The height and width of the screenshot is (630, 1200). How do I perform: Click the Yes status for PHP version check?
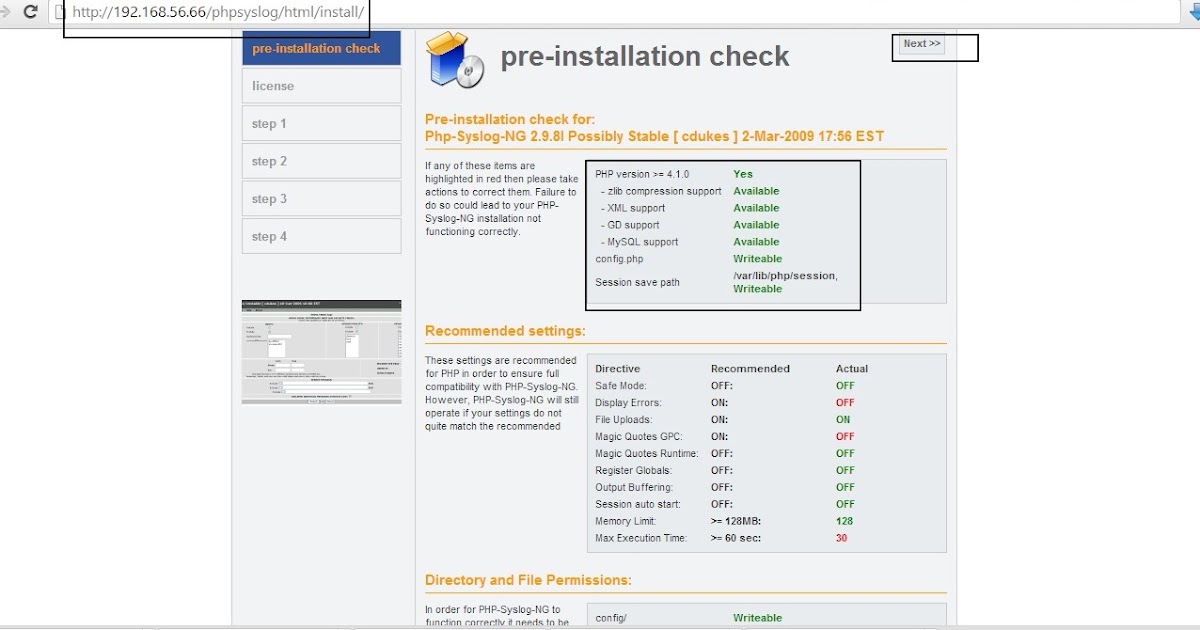pyautogui.click(x=742, y=173)
